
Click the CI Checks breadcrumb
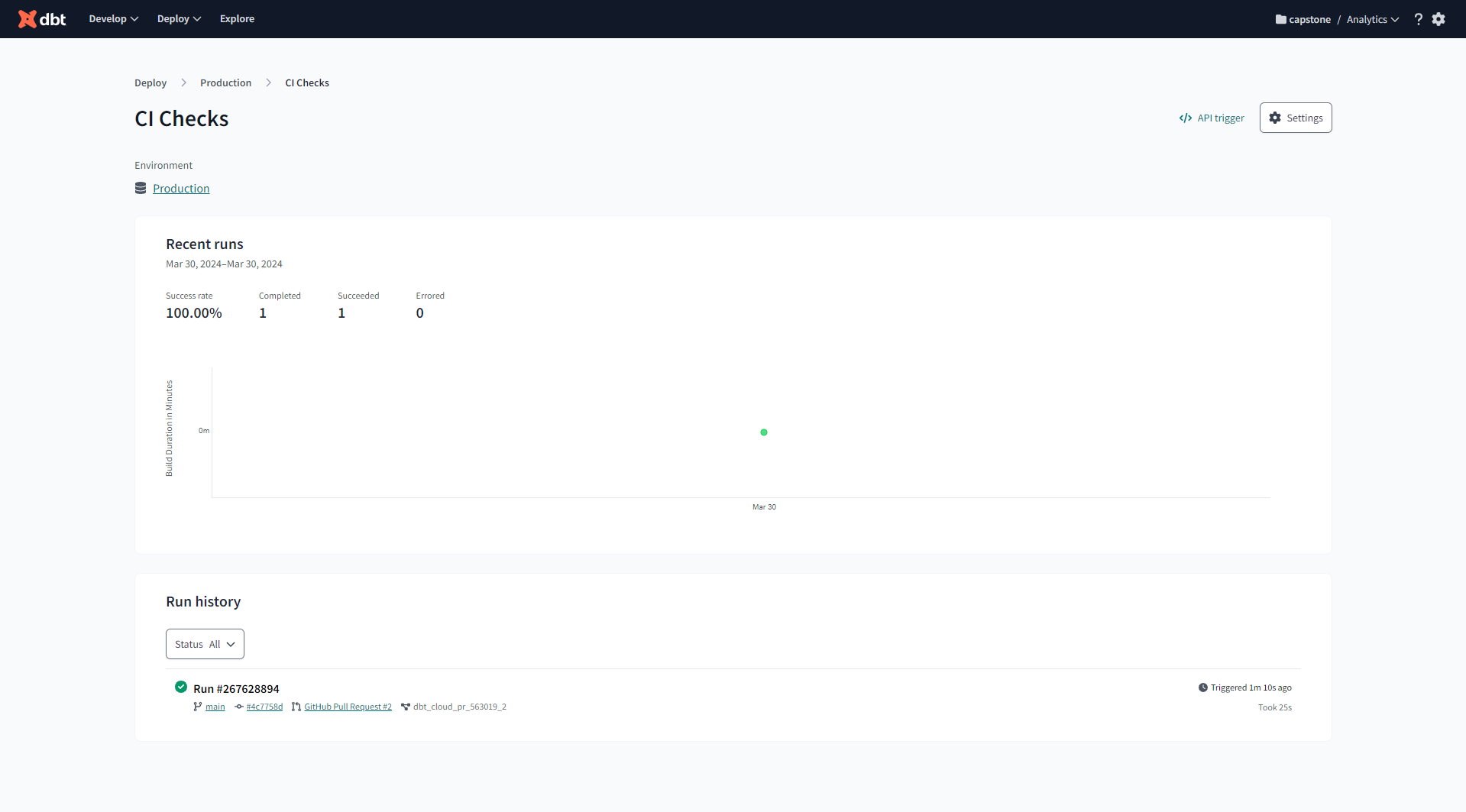(x=307, y=82)
